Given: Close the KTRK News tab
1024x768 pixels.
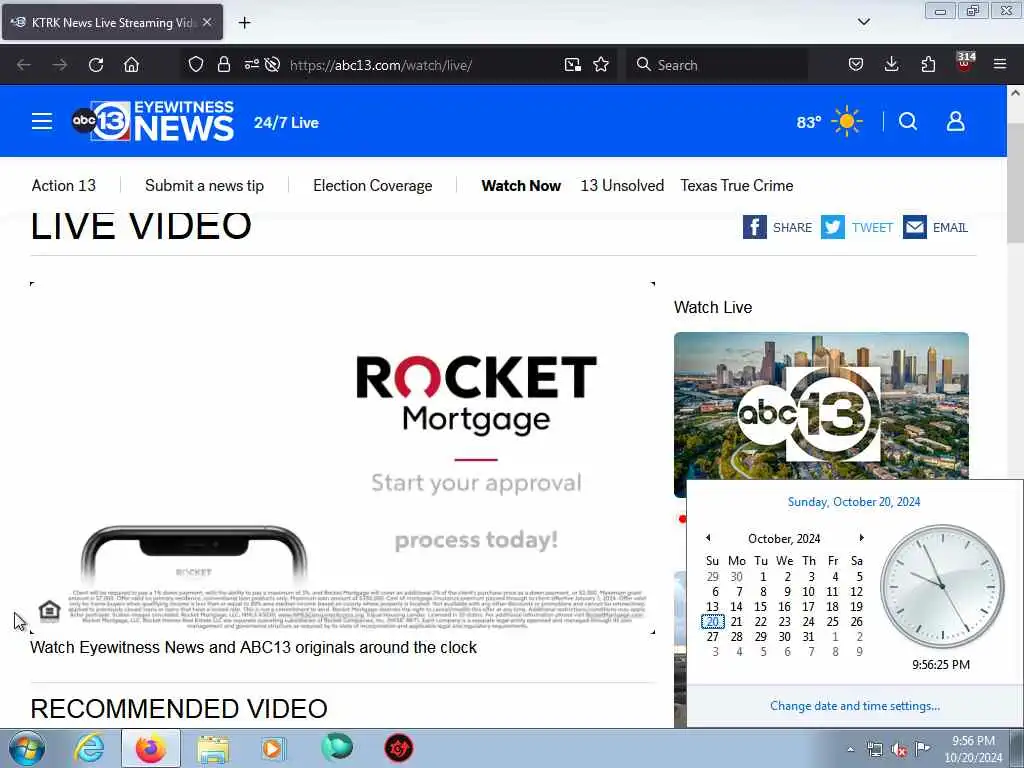Looking at the screenshot, I should coord(207,22).
